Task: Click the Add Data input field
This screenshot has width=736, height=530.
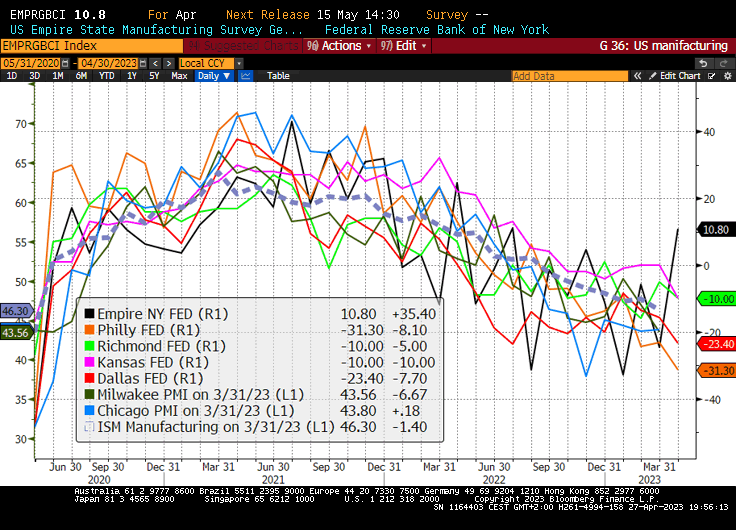Action: [569, 76]
